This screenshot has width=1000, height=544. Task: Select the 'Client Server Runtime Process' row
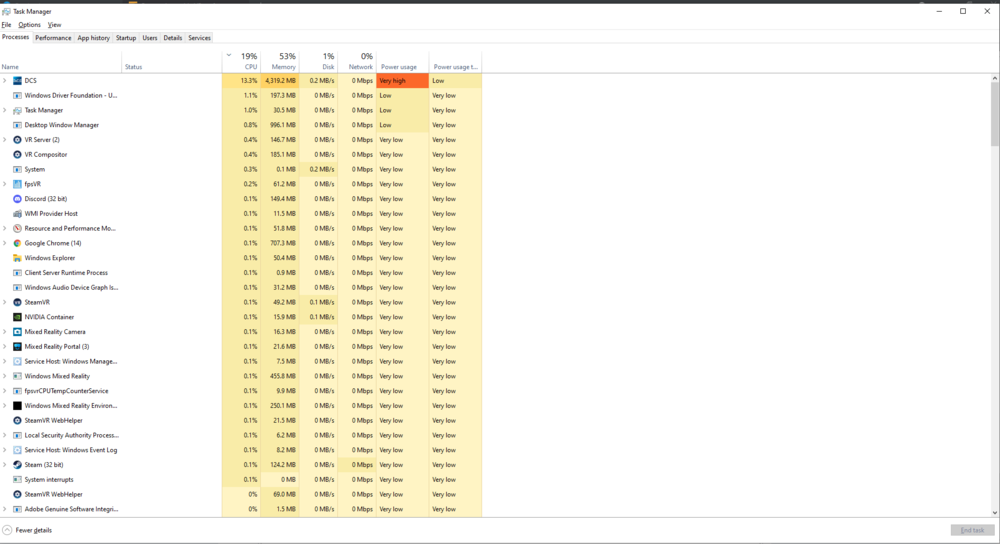(240, 273)
